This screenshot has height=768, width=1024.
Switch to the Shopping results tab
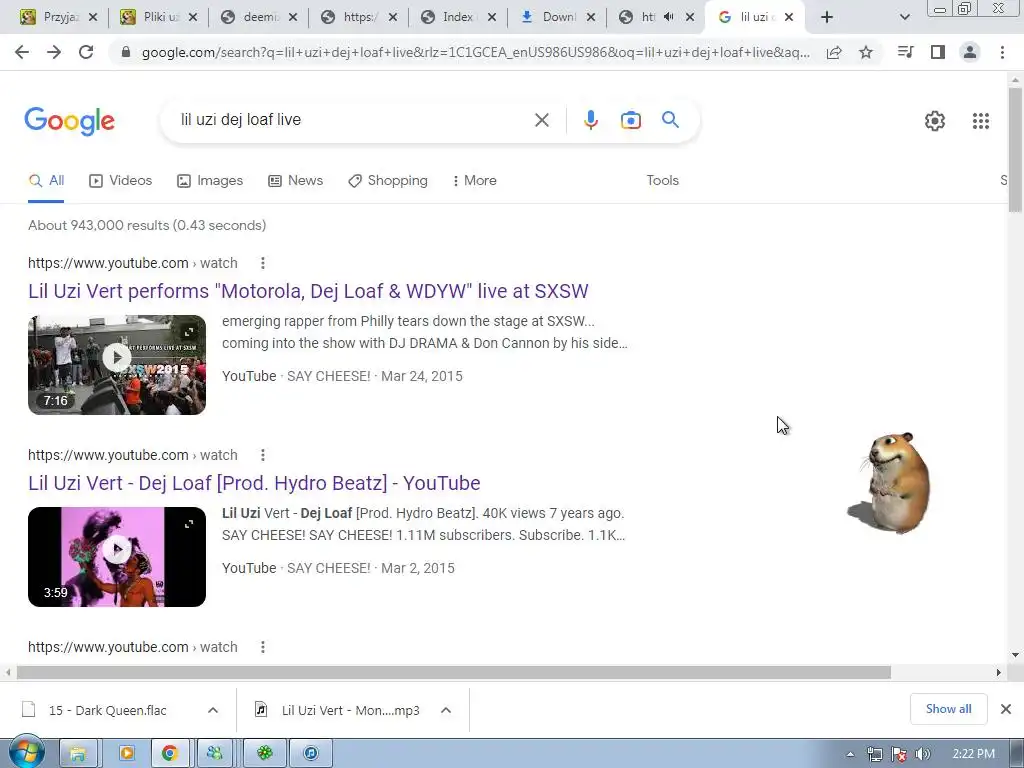coord(388,181)
